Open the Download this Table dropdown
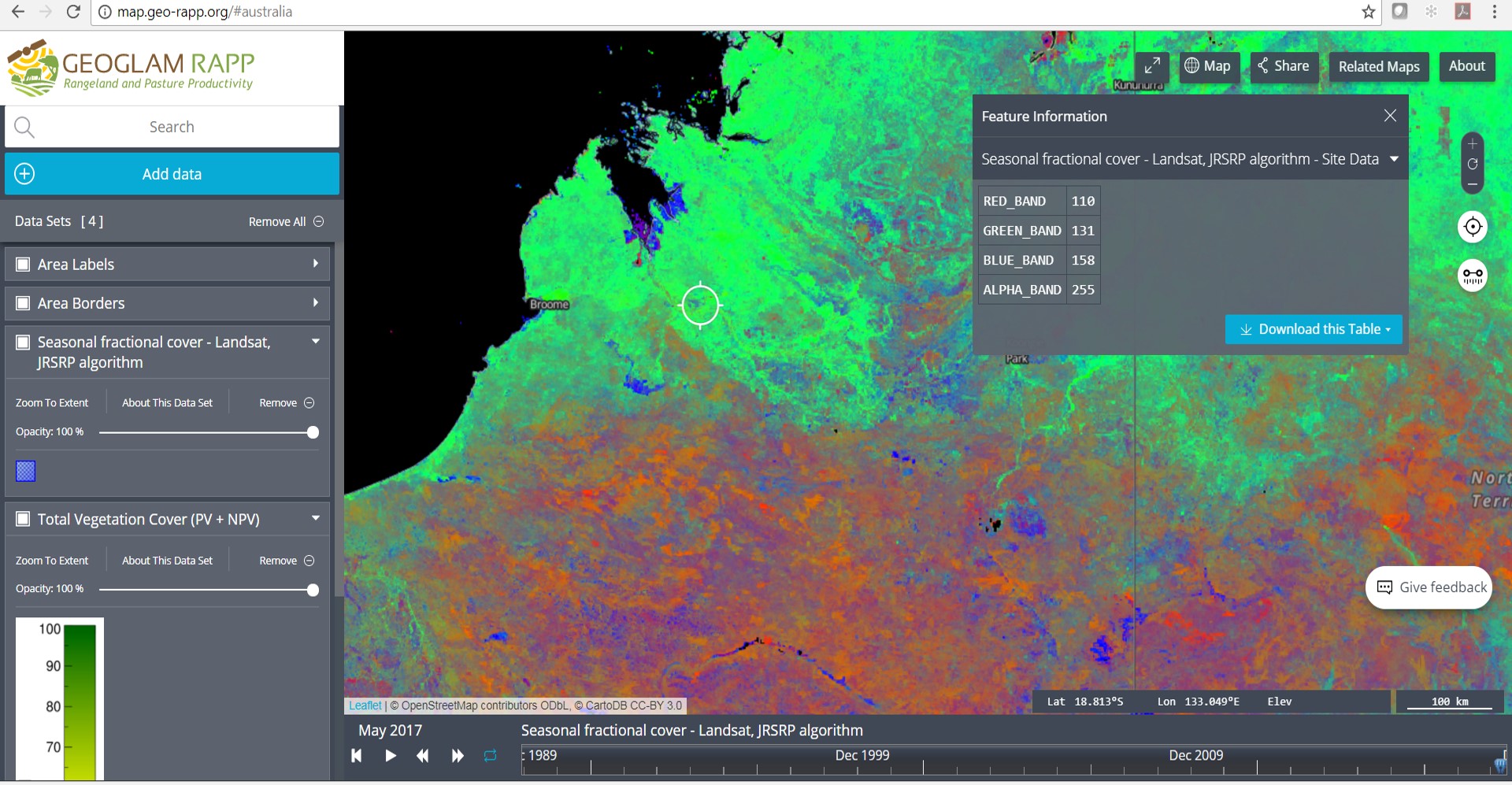 pos(1313,329)
